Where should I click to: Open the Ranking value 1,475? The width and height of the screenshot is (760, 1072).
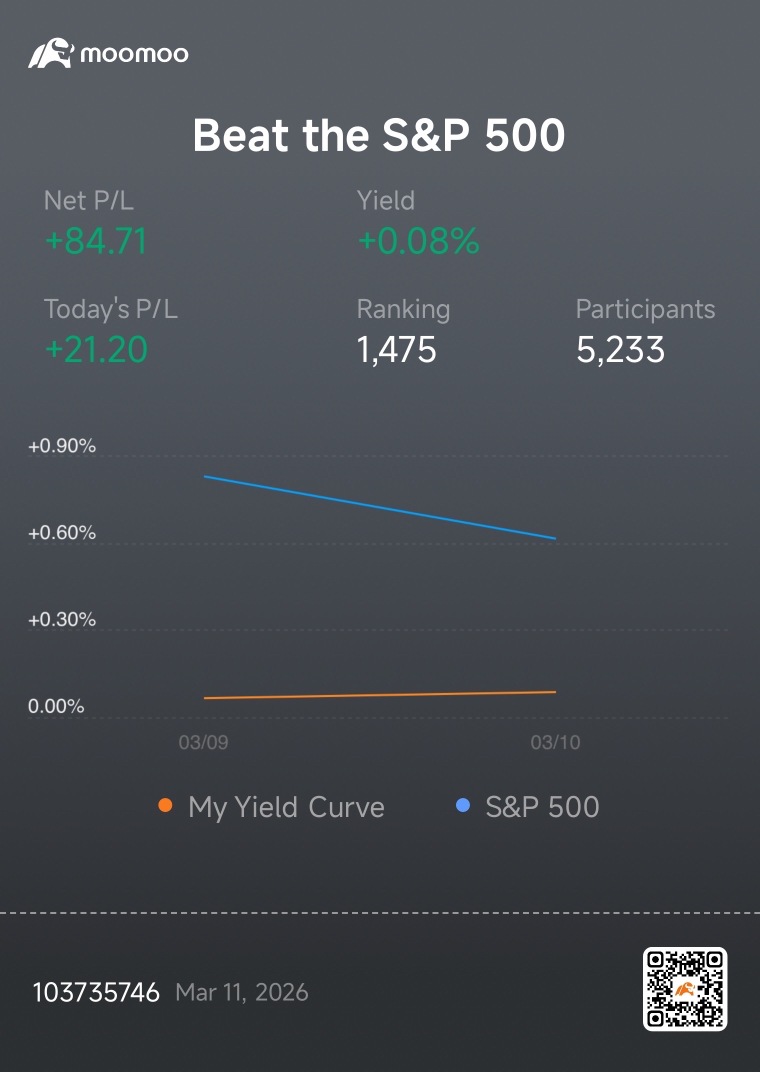pyautogui.click(x=396, y=350)
